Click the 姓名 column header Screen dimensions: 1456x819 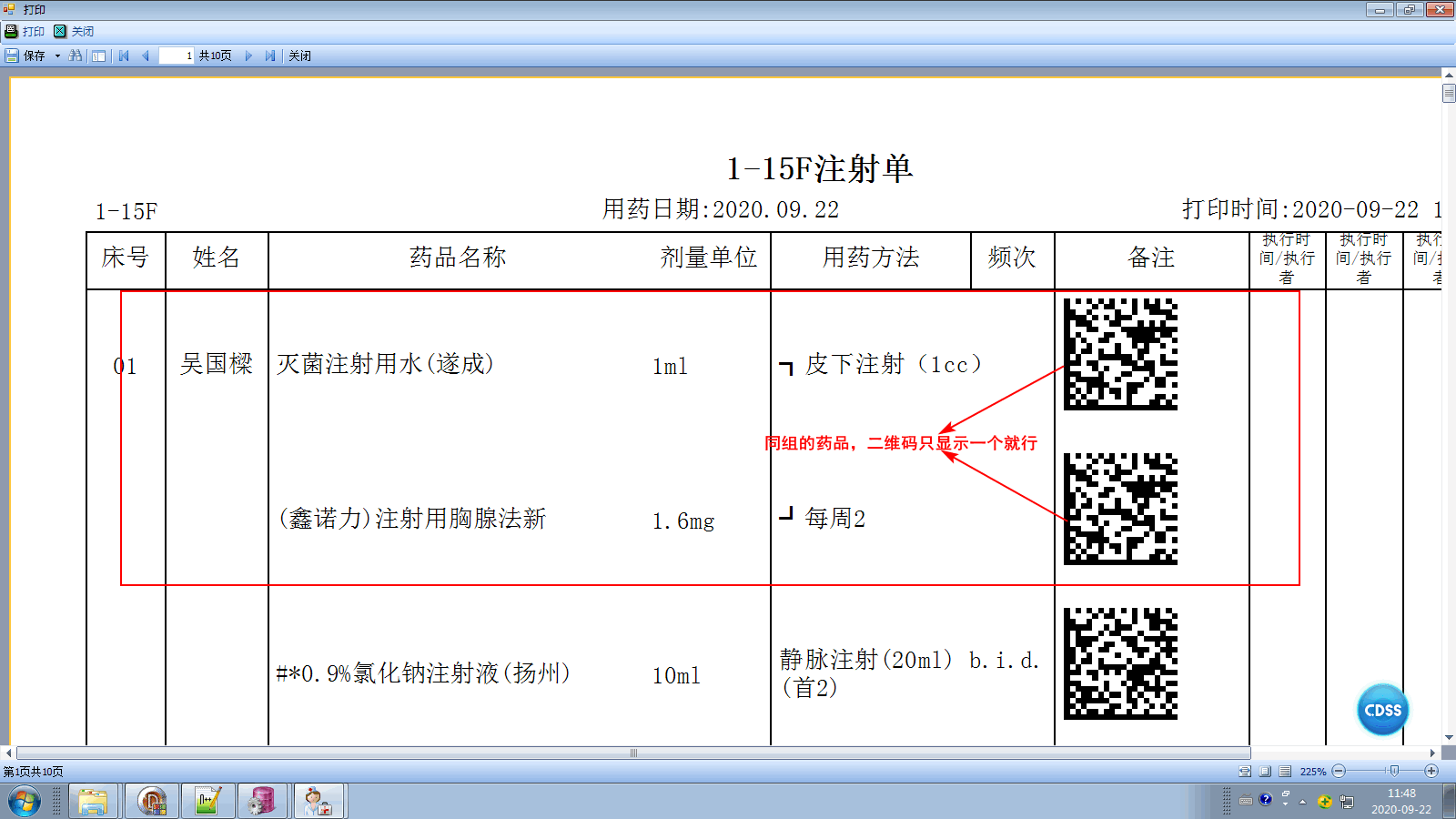[217, 258]
